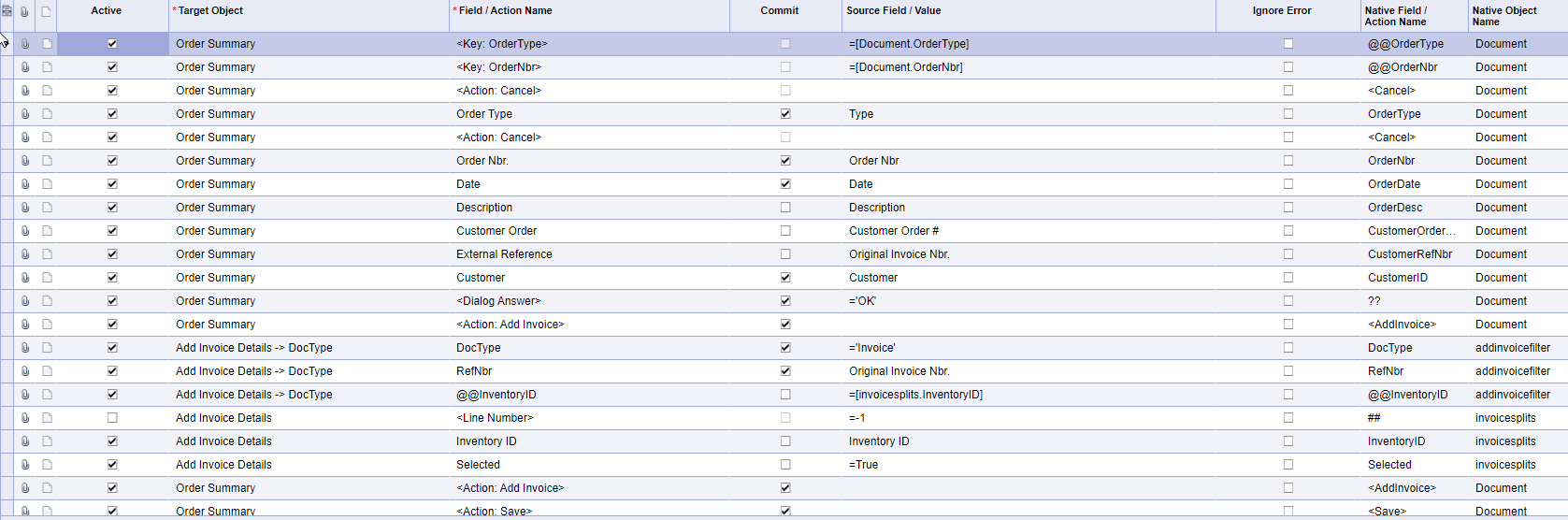
Task: Open note icon on <Dialog Answer> row
Action: 47,301
